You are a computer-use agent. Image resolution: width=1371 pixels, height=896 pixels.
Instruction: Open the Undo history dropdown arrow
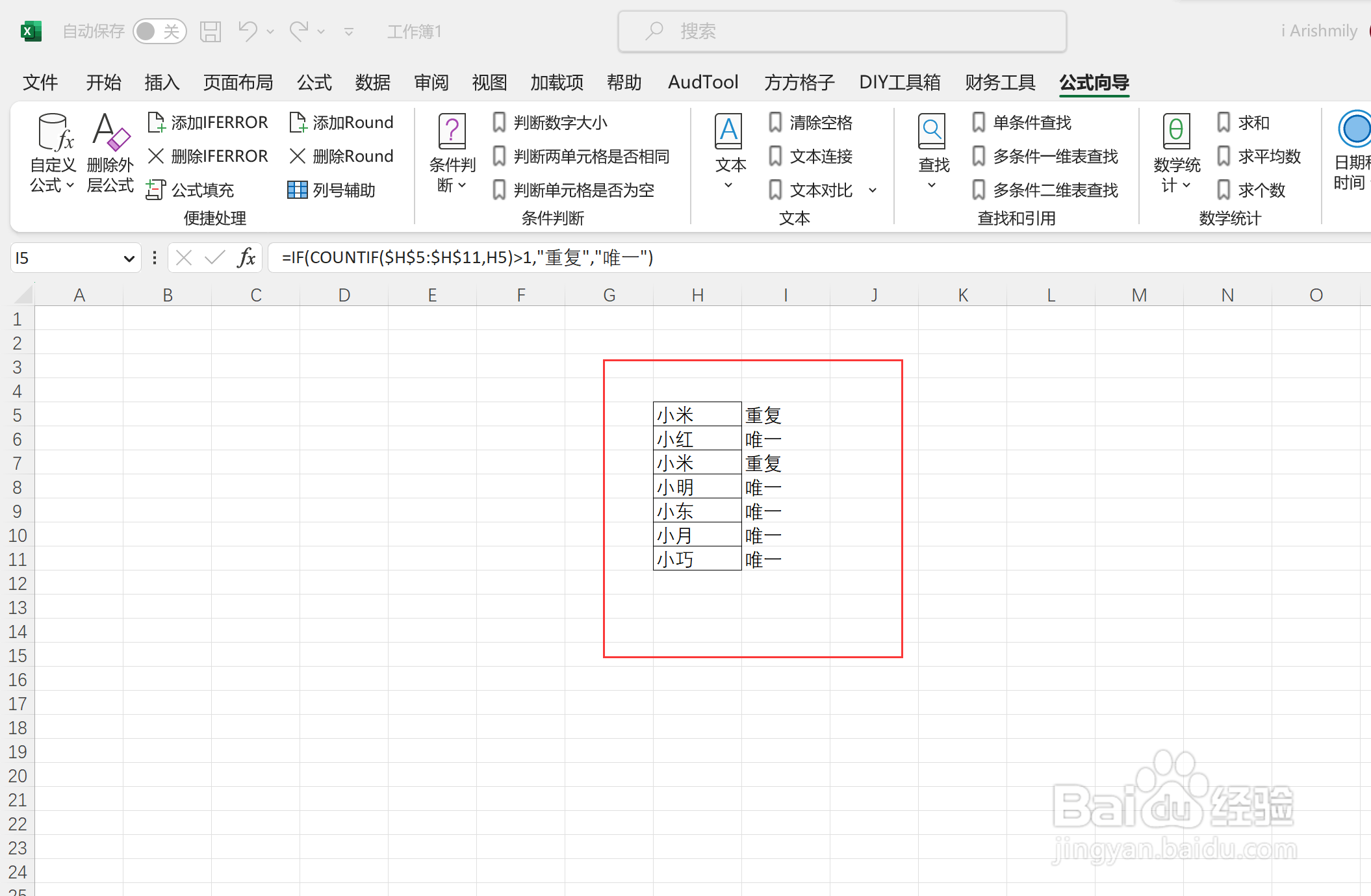tap(270, 31)
